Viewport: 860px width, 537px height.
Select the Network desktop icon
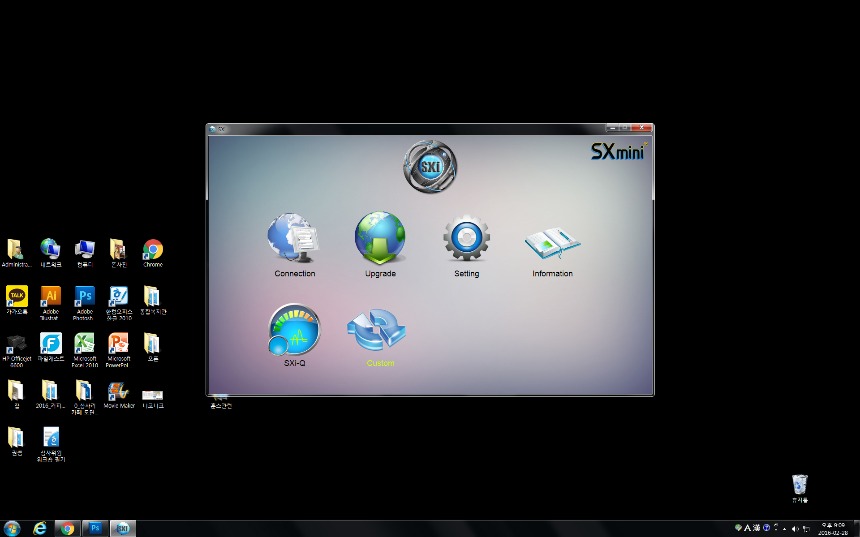click(x=50, y=253)
